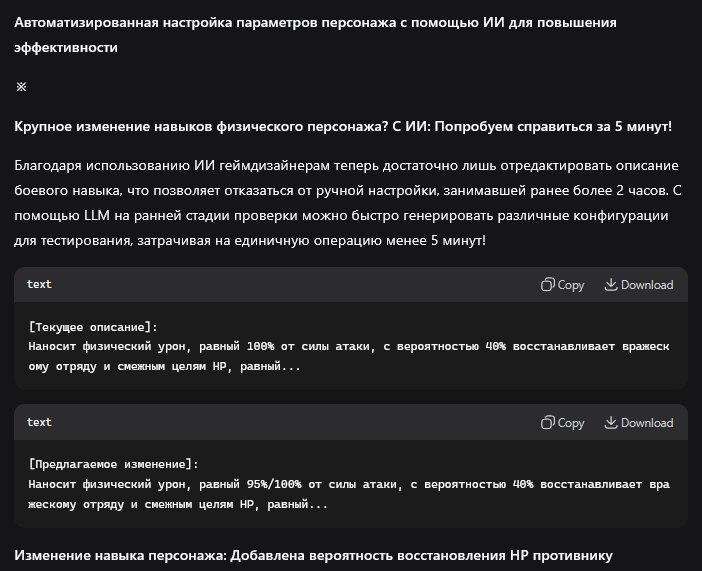Image resolution: width=702 pixels, height=571 pixels.
Task: Click the title starting with Автоматизированная настройка
Action: pyautogui.click(x=315, y=35)
